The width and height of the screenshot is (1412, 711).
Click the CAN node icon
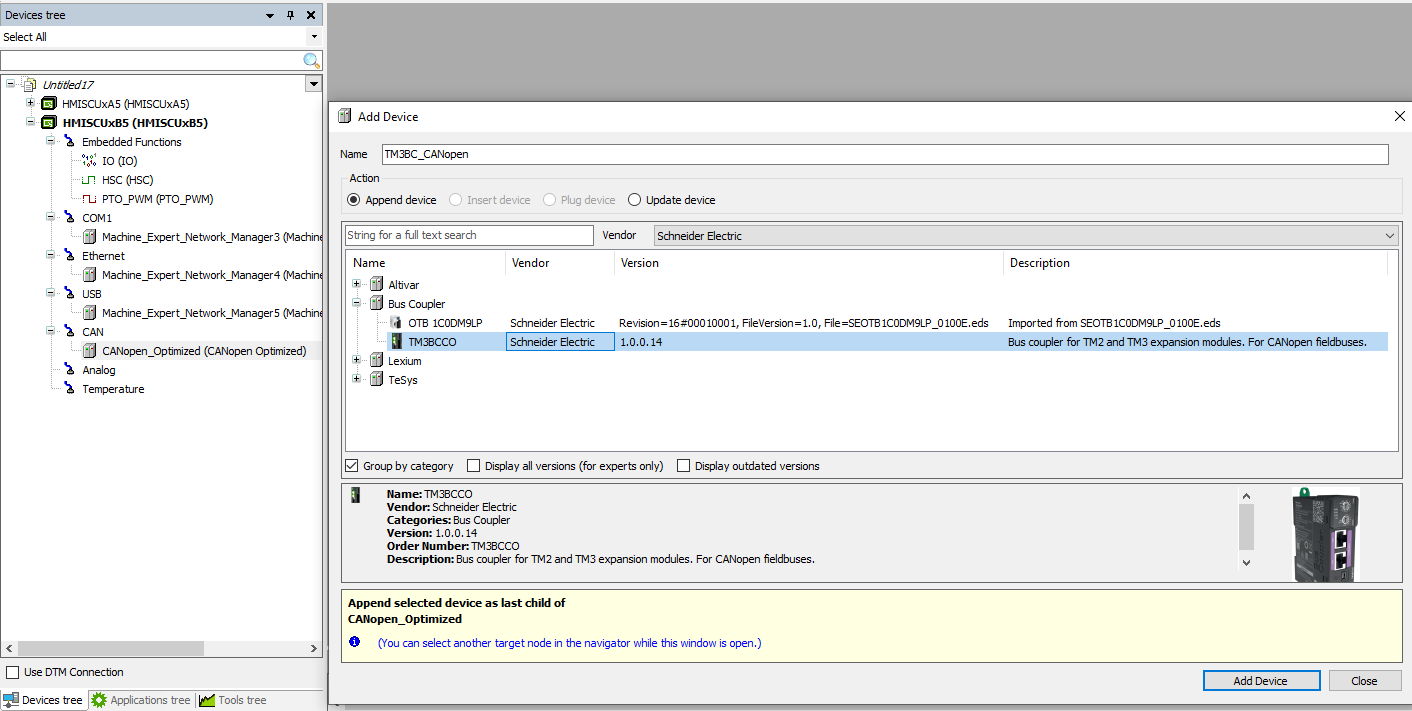click(x=69, y=332)
